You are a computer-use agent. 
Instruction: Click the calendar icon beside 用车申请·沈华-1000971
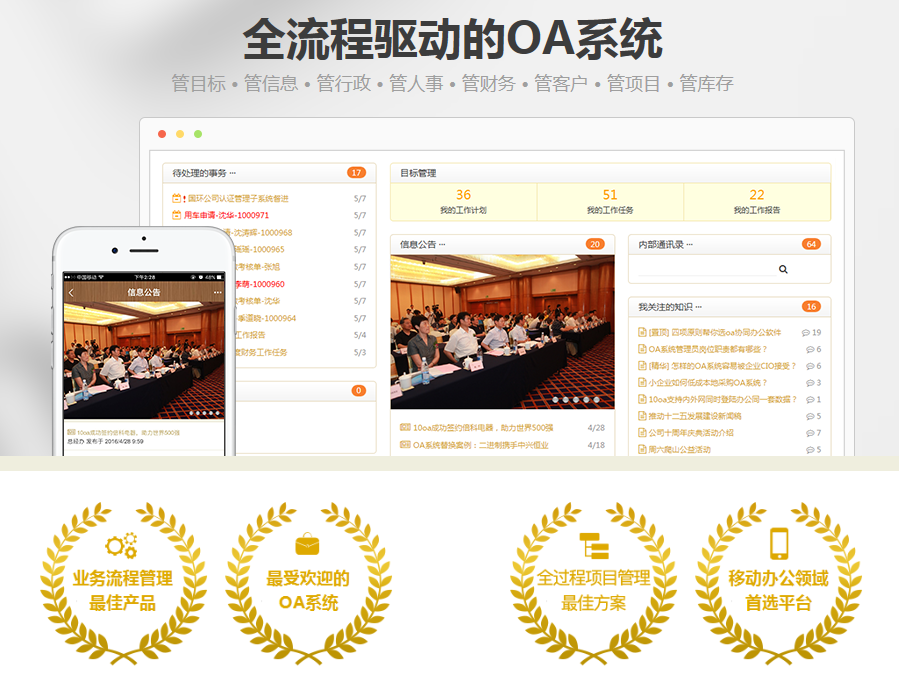pos(176,214)
